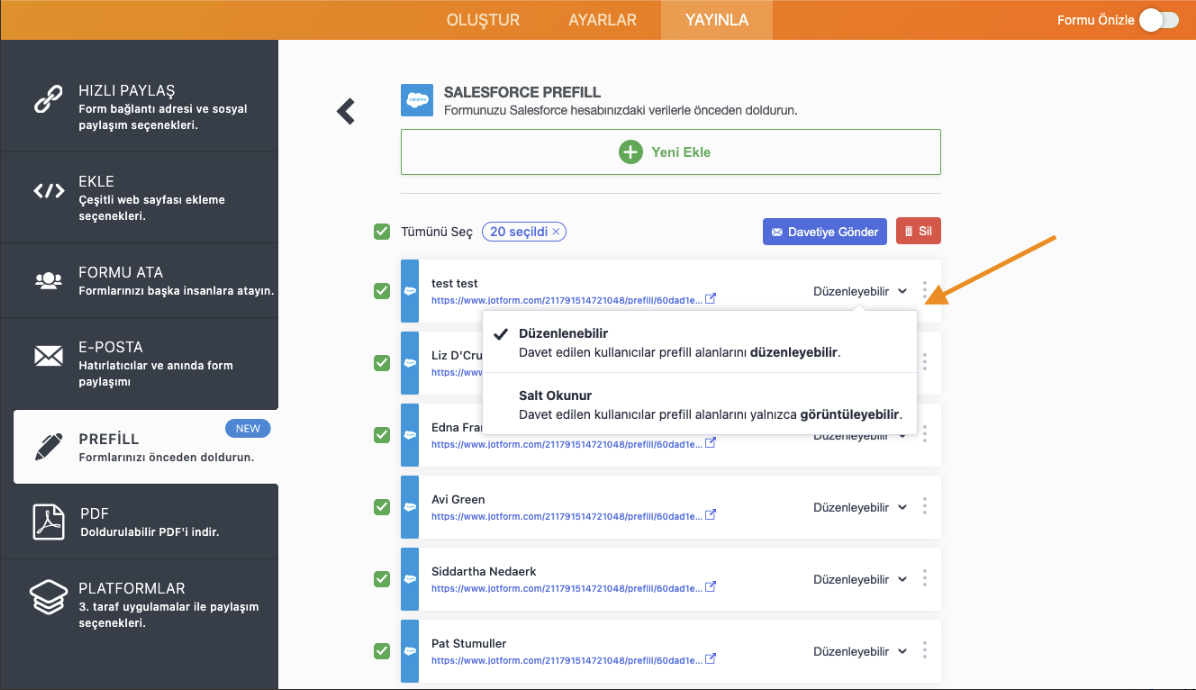This screenshot has height=690, width=1196.
Task: Click chain link icon for Hızlı Paylaş
Action: click(48, 100)
